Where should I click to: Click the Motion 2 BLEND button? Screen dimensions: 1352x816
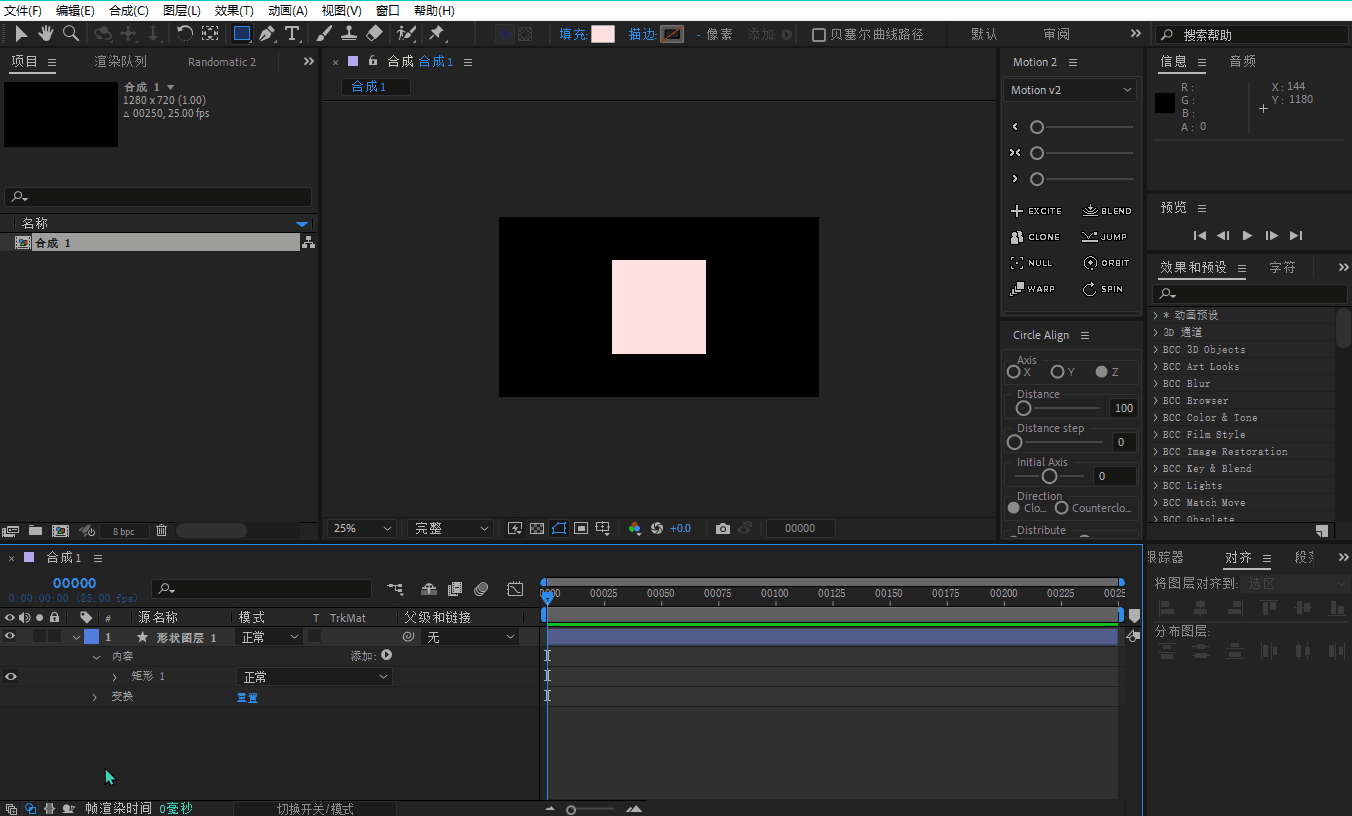pos(1107,211)
